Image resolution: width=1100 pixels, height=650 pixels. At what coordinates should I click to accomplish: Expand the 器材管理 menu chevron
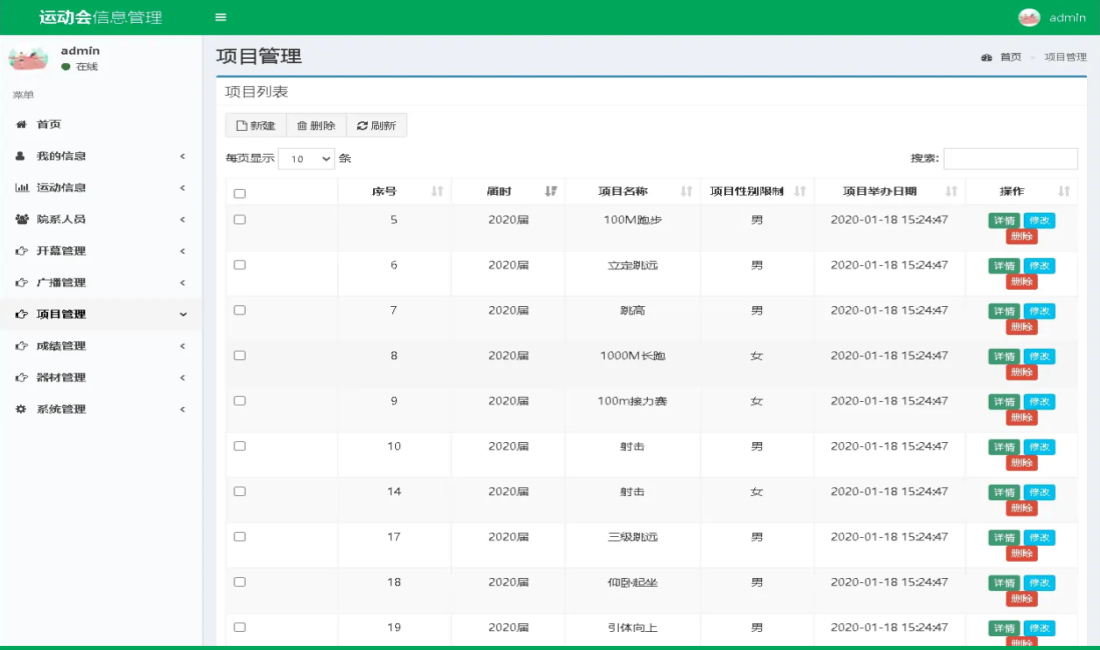(182, 377)
